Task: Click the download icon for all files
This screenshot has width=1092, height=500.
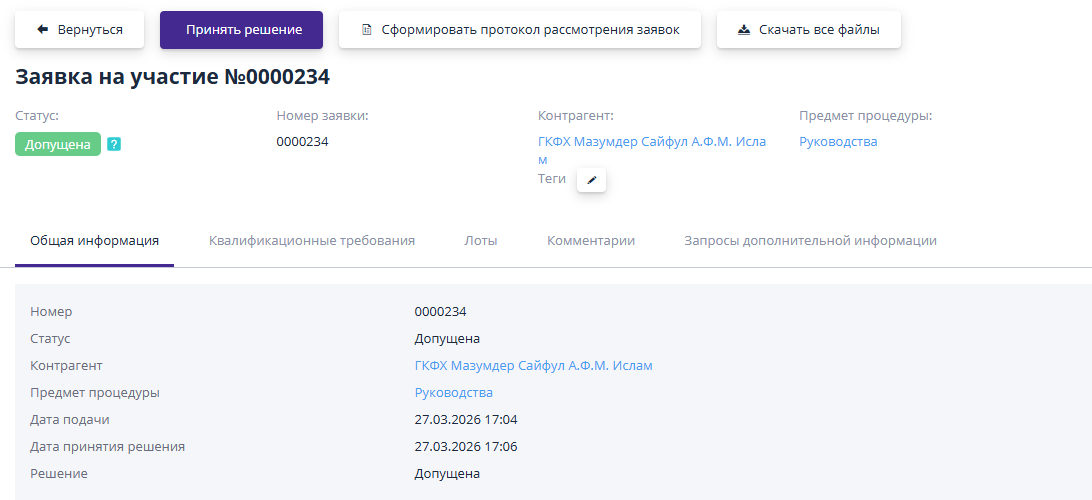Action: pos(744,30)
